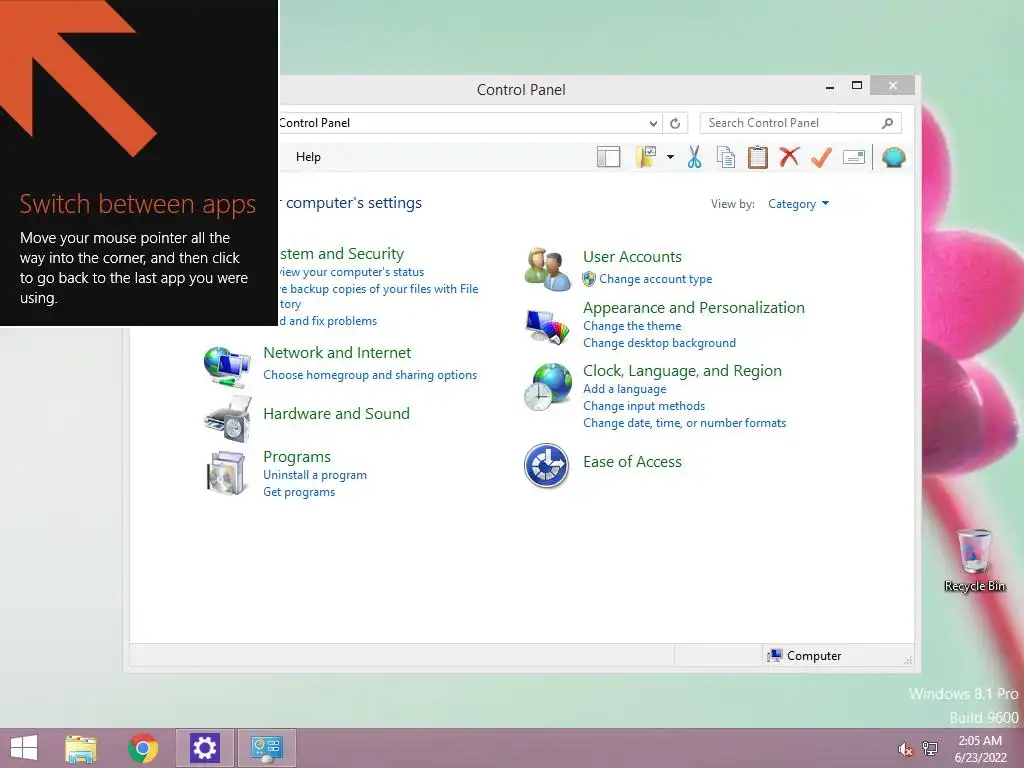Click Change desktop background link
The image size is (1024, 768).
[660, 343]
